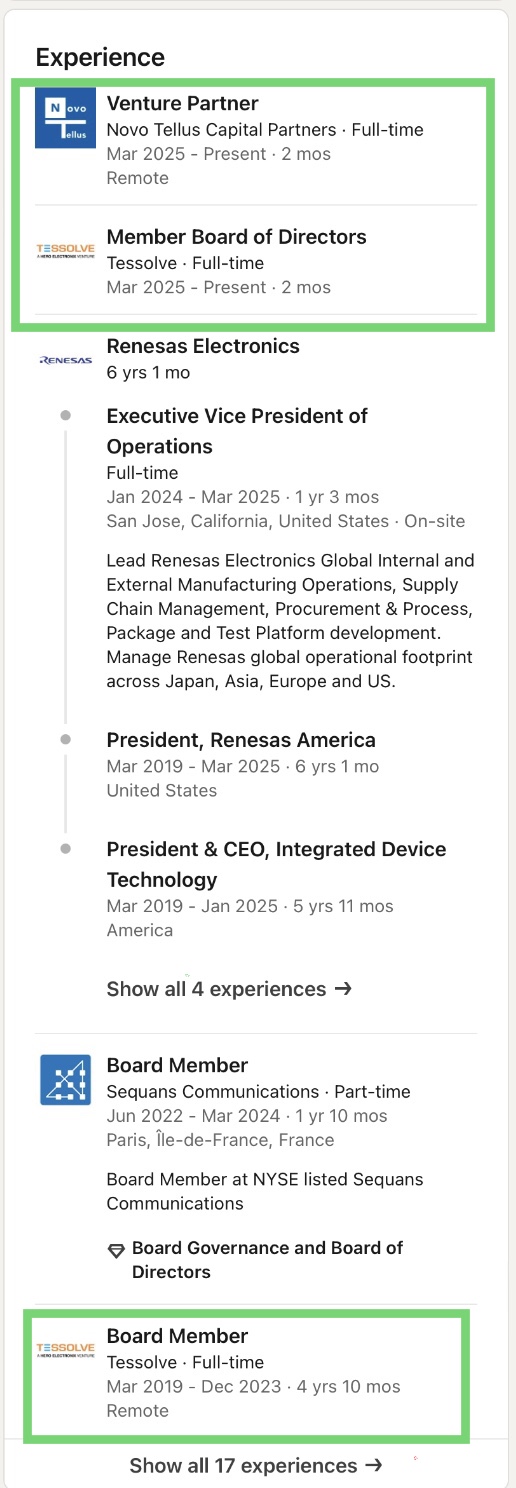The image size is (516, 1488).
Task: Click the Novo Tellus Capital Partners company name
Action: 221,130
